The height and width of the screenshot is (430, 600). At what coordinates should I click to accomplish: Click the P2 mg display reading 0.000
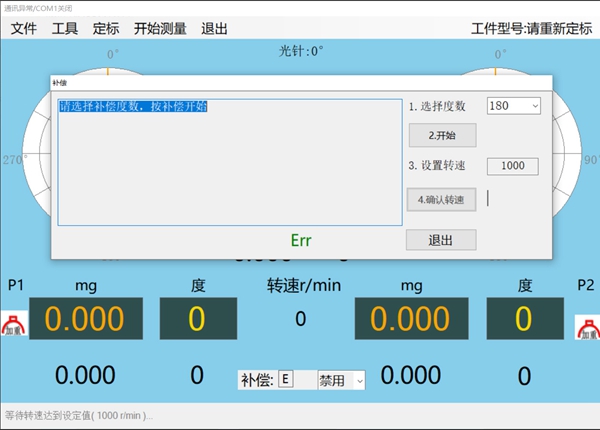[x=412, y=319]
